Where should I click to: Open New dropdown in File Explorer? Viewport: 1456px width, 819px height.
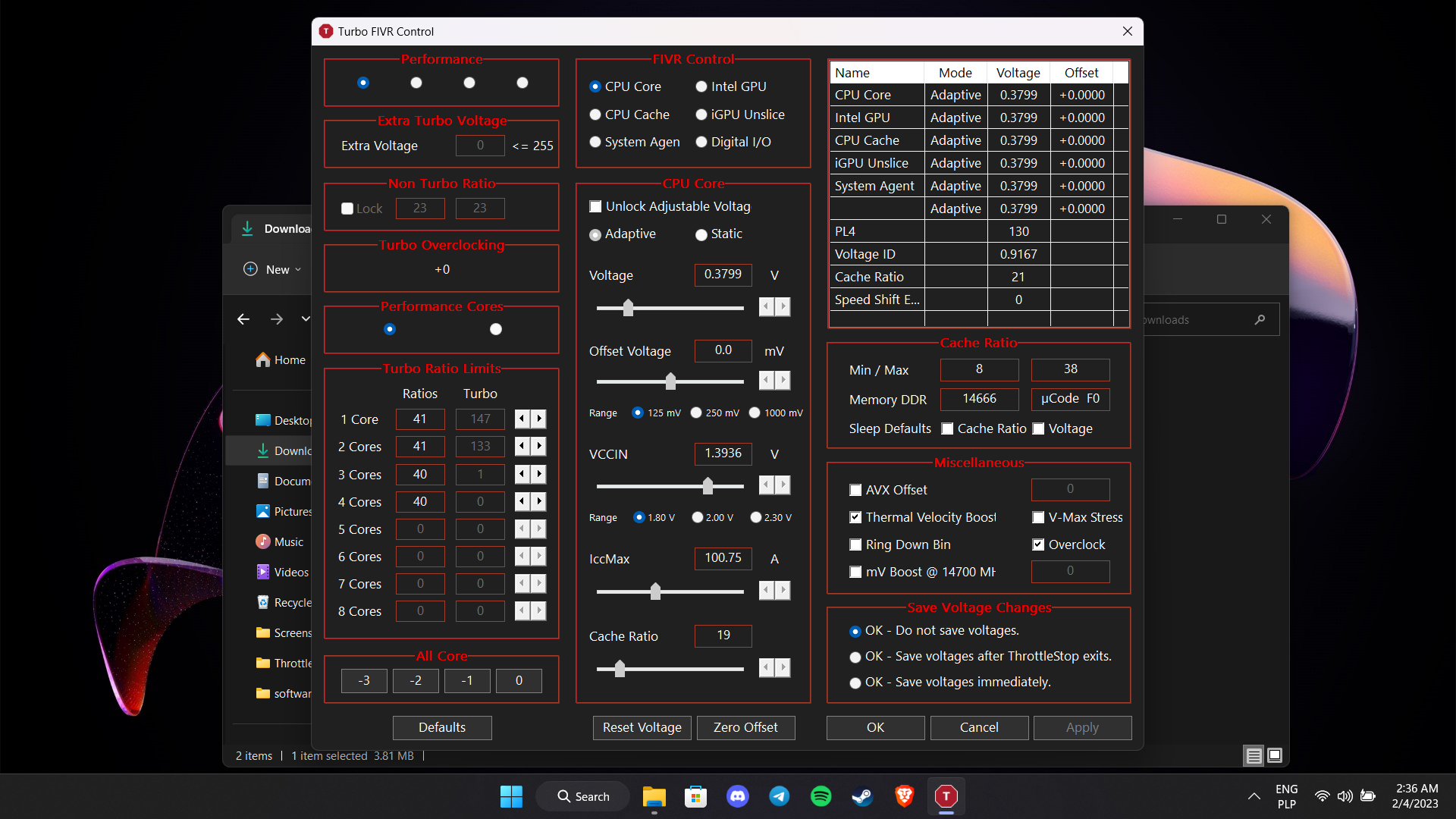tap(273, 269)
